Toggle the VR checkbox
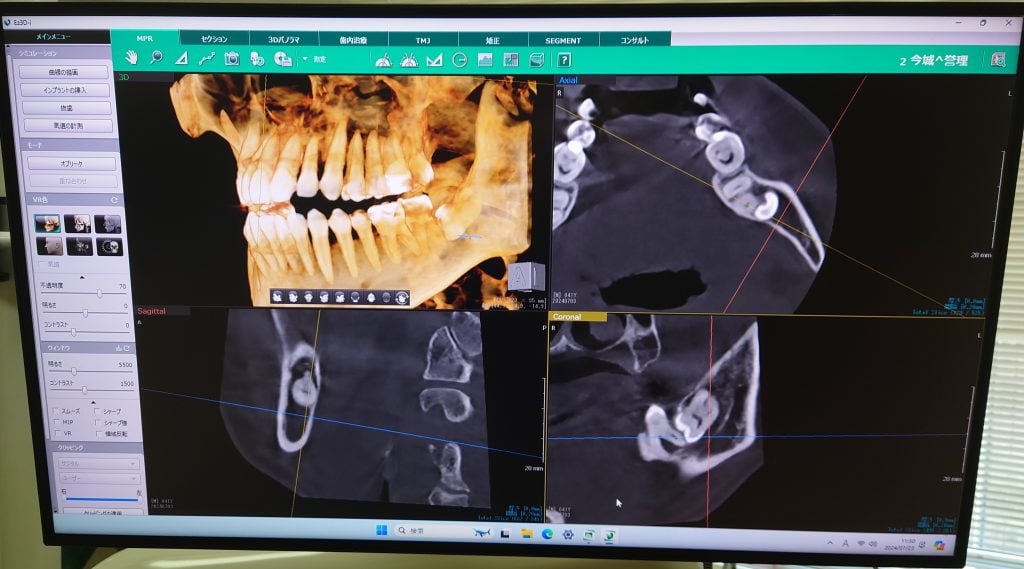Viewport: 1024px width, 569px height. coord(55,433)
